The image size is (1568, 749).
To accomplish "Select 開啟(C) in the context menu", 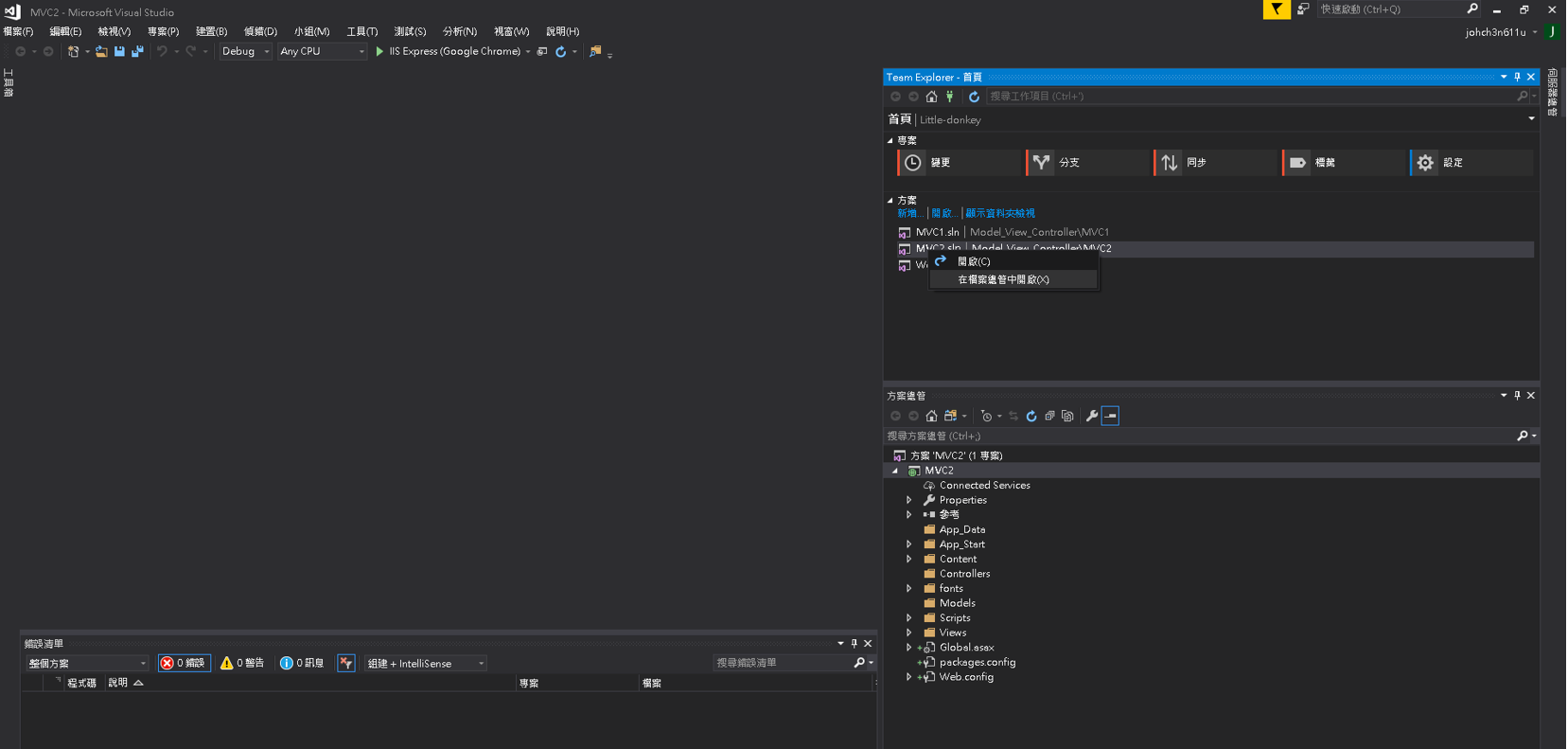I will point(1013,261).
